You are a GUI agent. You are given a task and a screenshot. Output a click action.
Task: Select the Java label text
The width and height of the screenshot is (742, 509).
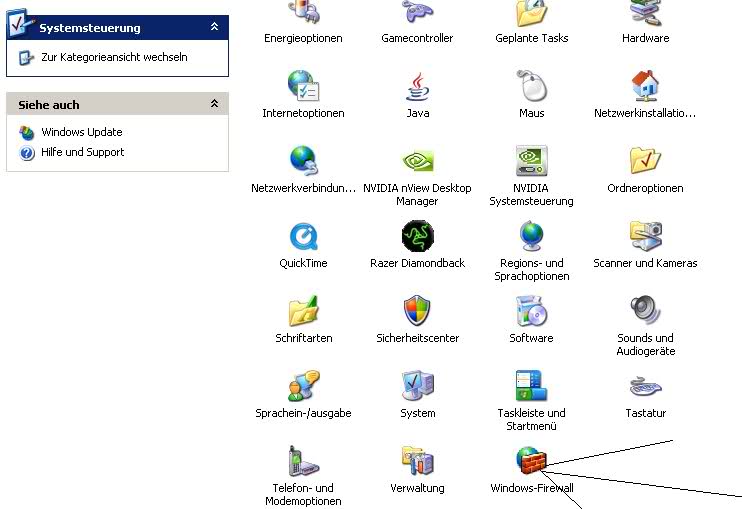418,113
